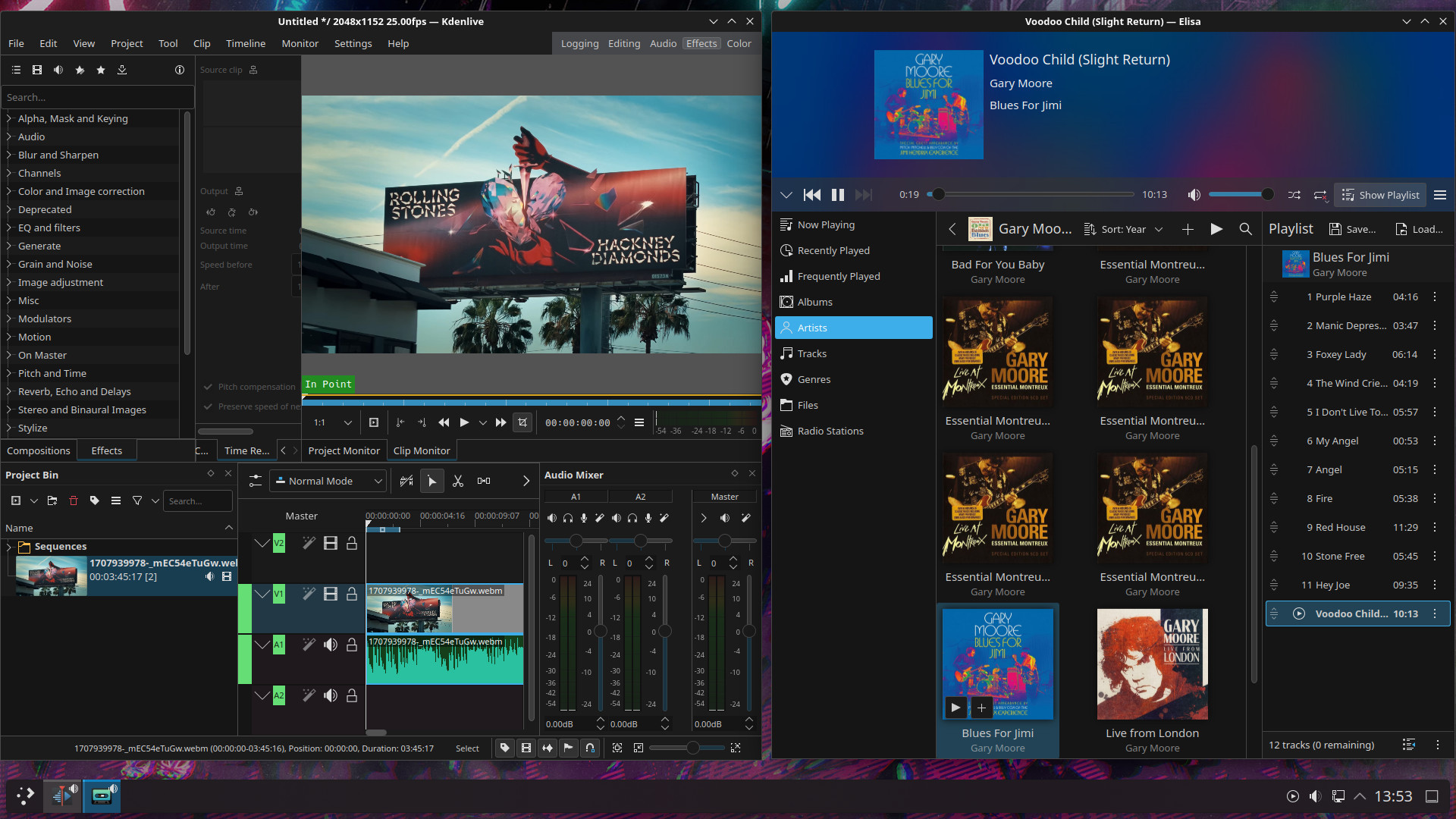
Task: Play all Gary Moore albums in Elisa
Action: (1216, 229)
